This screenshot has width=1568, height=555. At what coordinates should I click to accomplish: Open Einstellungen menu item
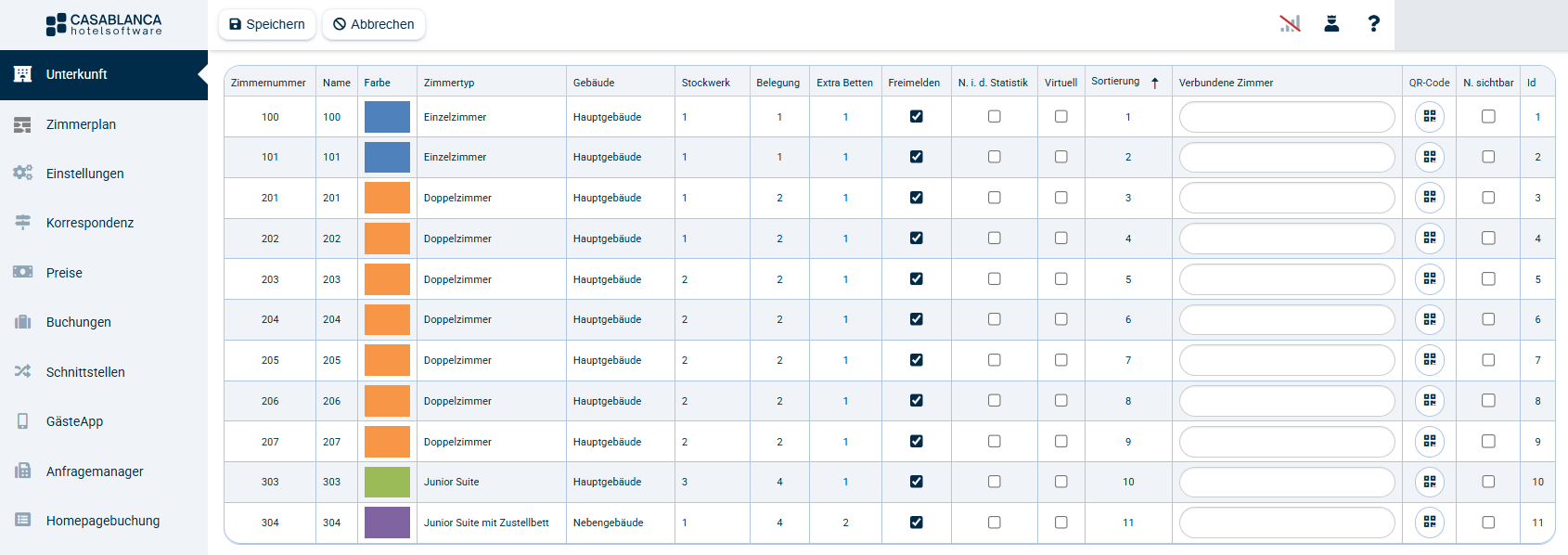104,174
